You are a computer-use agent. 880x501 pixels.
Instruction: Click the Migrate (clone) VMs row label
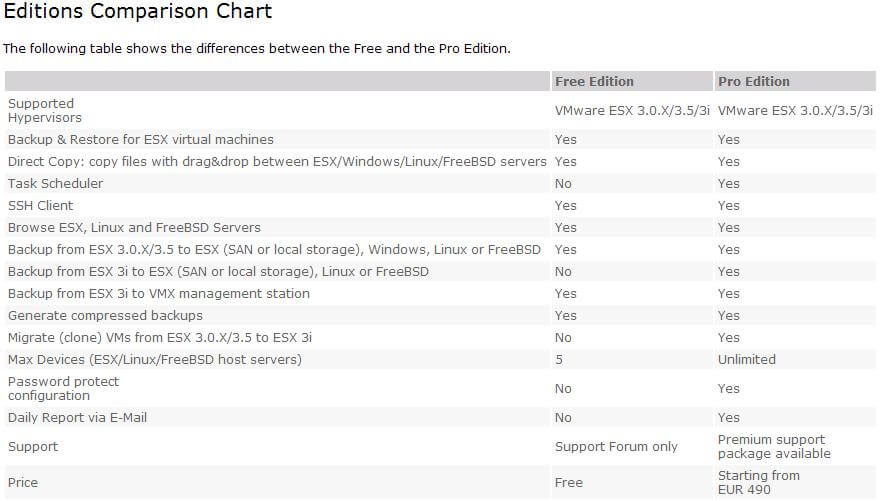pos(159,338)
